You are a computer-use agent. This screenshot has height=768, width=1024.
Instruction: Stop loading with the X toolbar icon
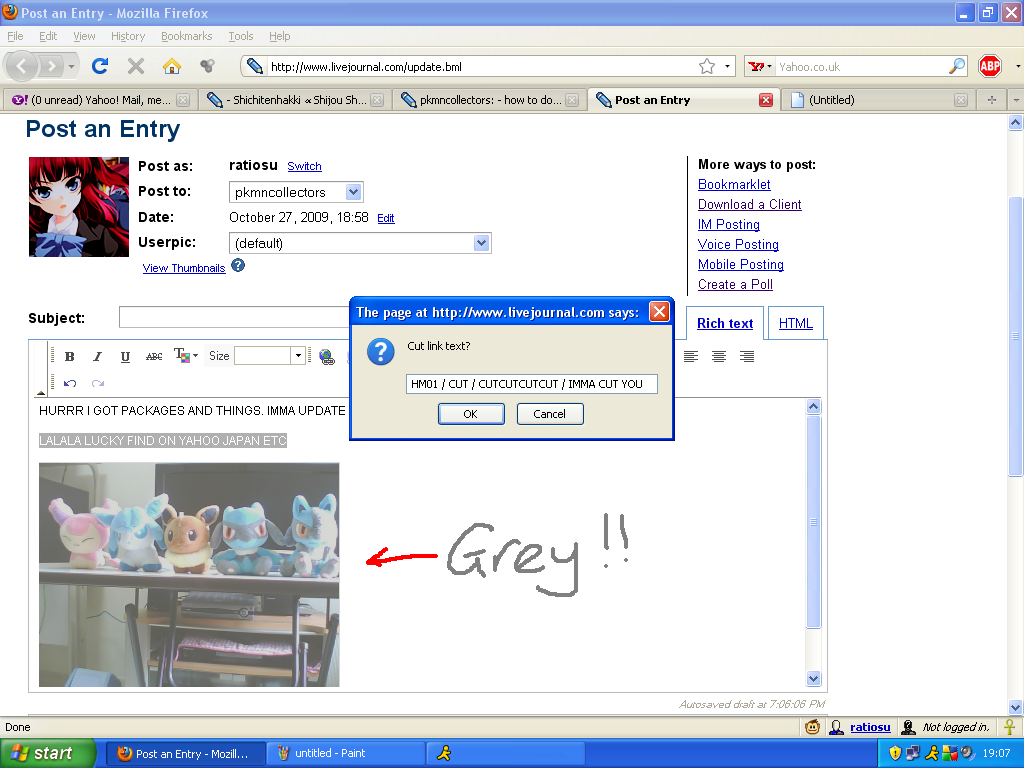pyautogui.click(x=136, y=66)
